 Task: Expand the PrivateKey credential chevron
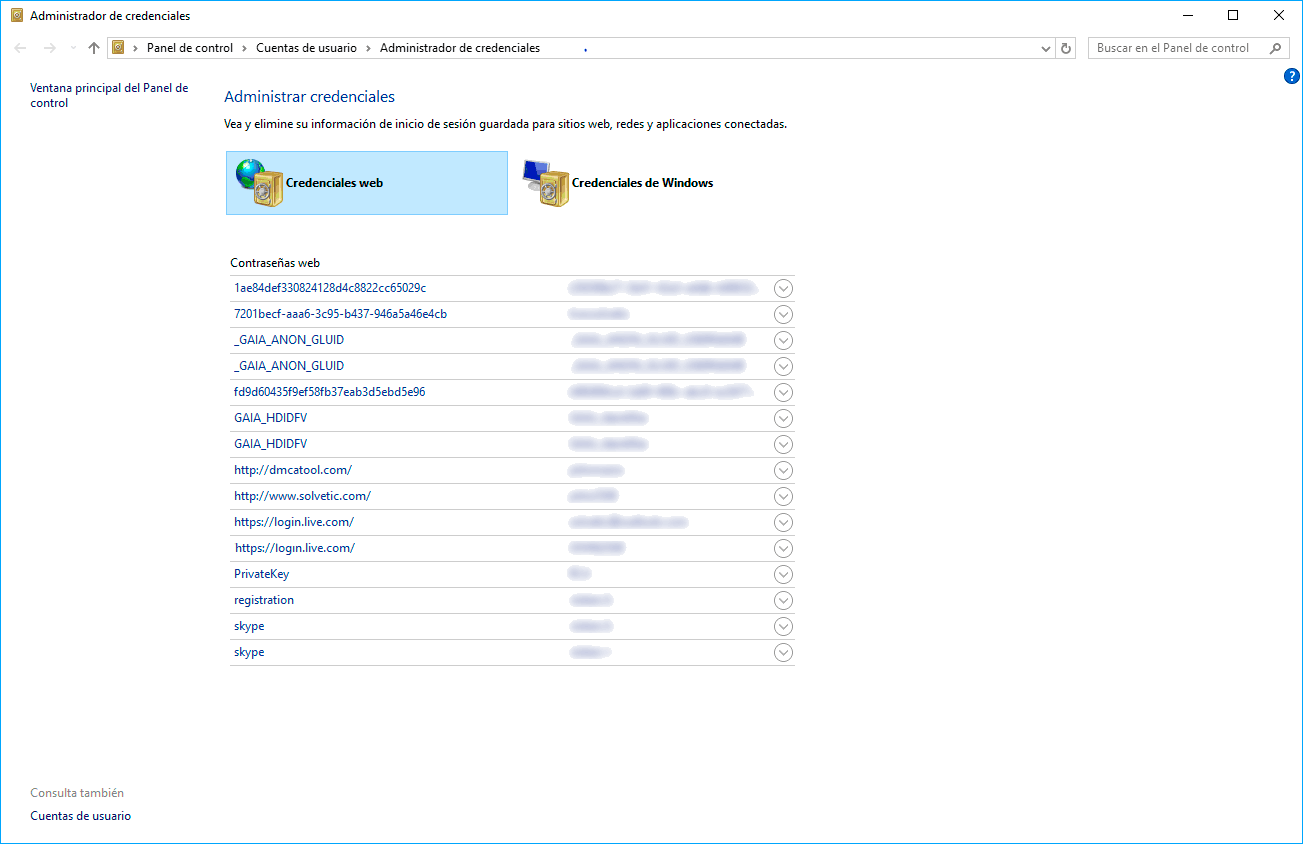point(784,574)
